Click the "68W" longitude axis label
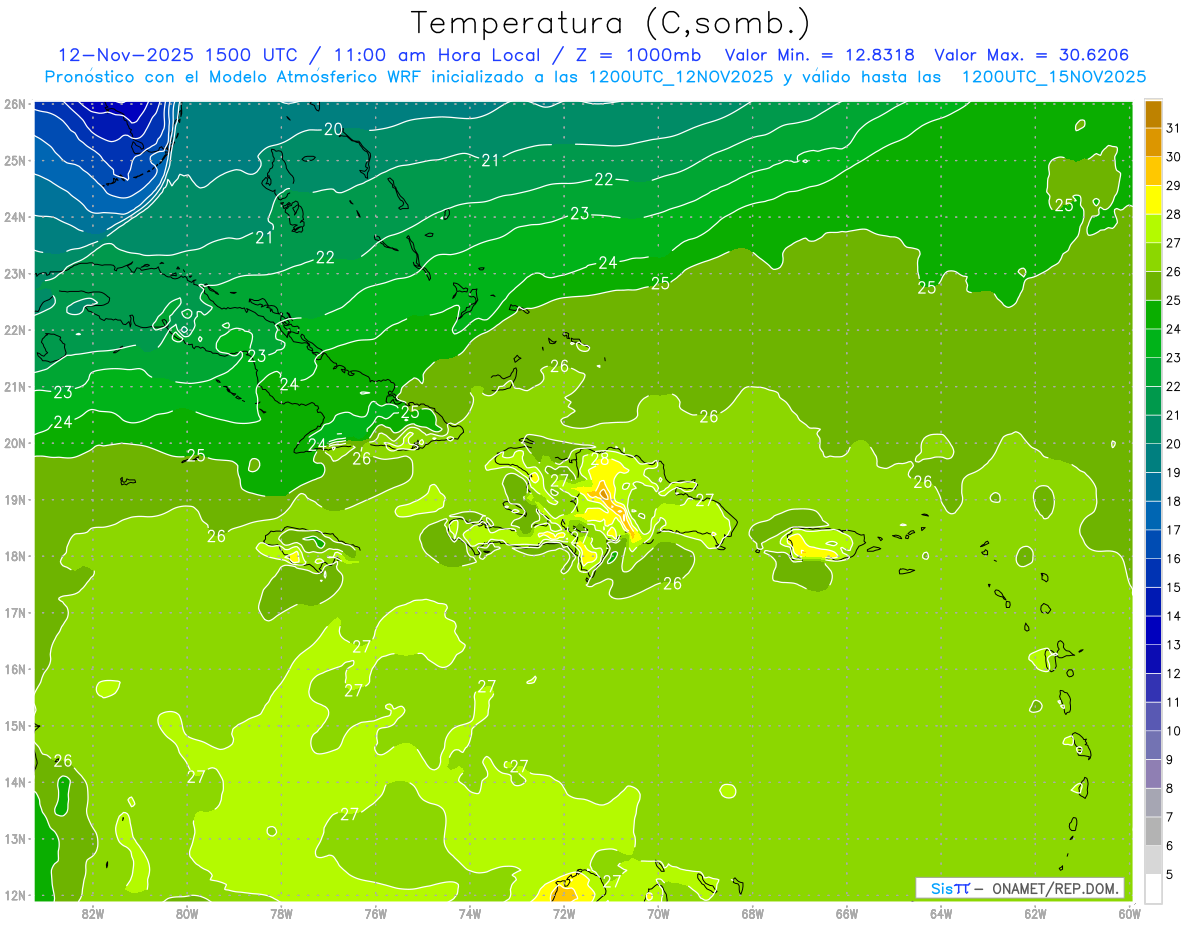Image resolution: width=1200 pixels, height=927 pixels. tap(752, 913)
